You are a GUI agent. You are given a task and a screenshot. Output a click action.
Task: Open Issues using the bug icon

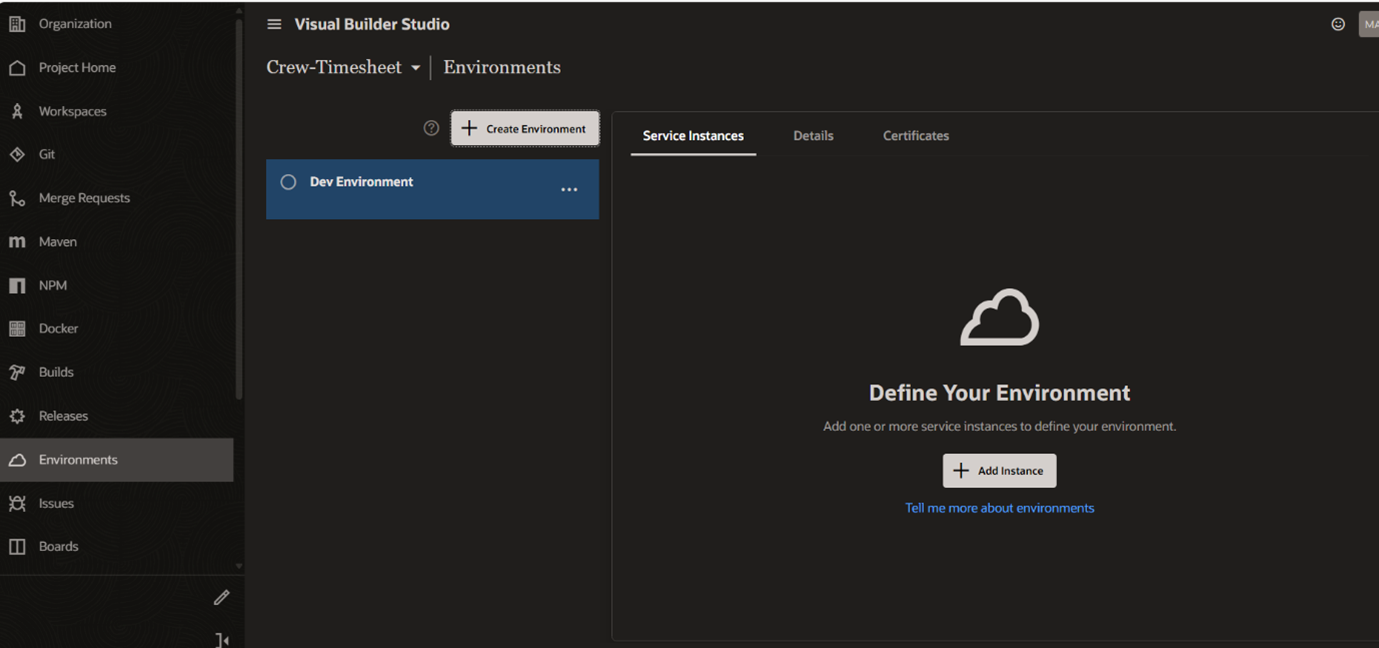pos(17,504)
